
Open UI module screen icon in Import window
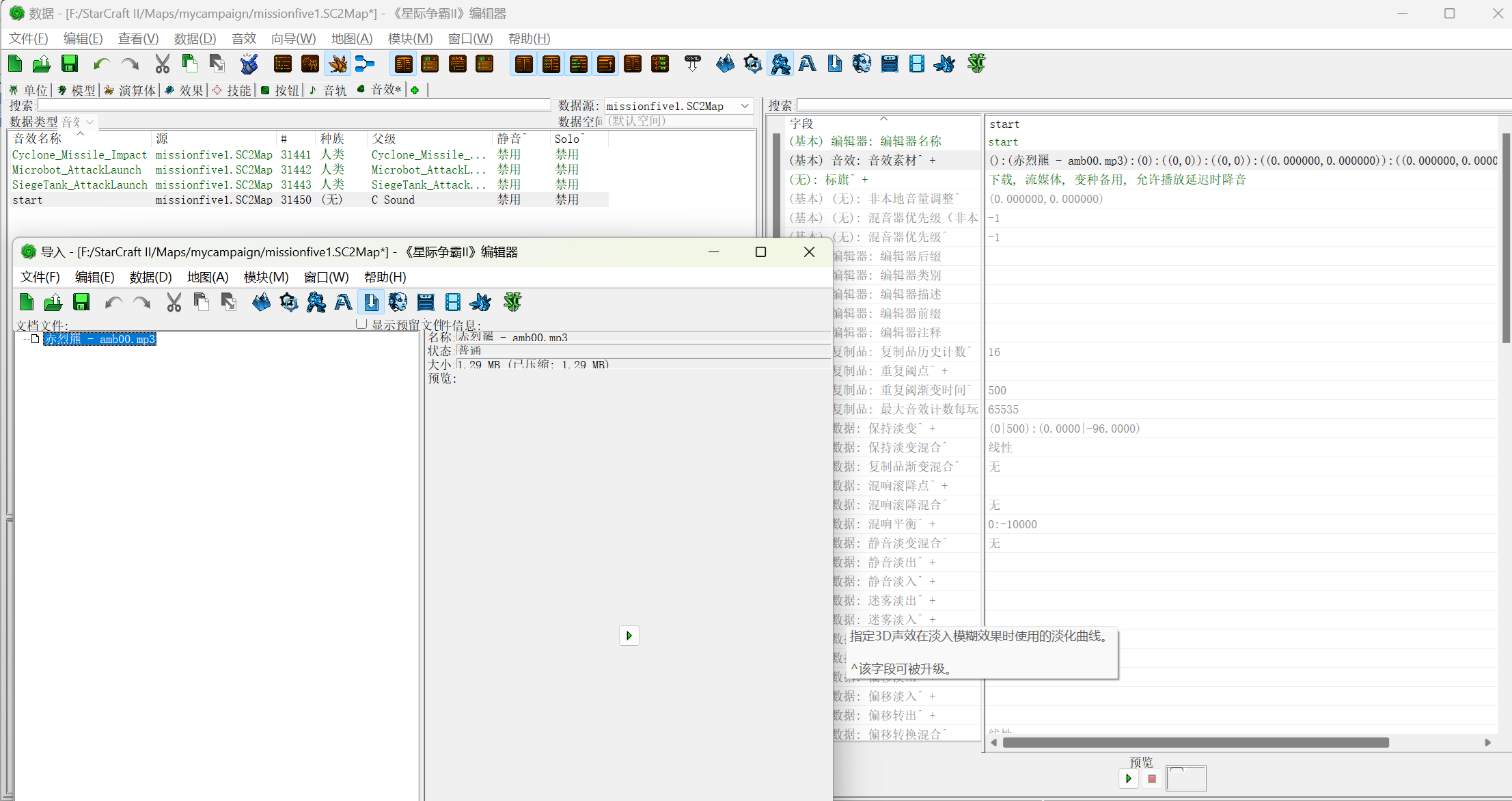point(425,302)
